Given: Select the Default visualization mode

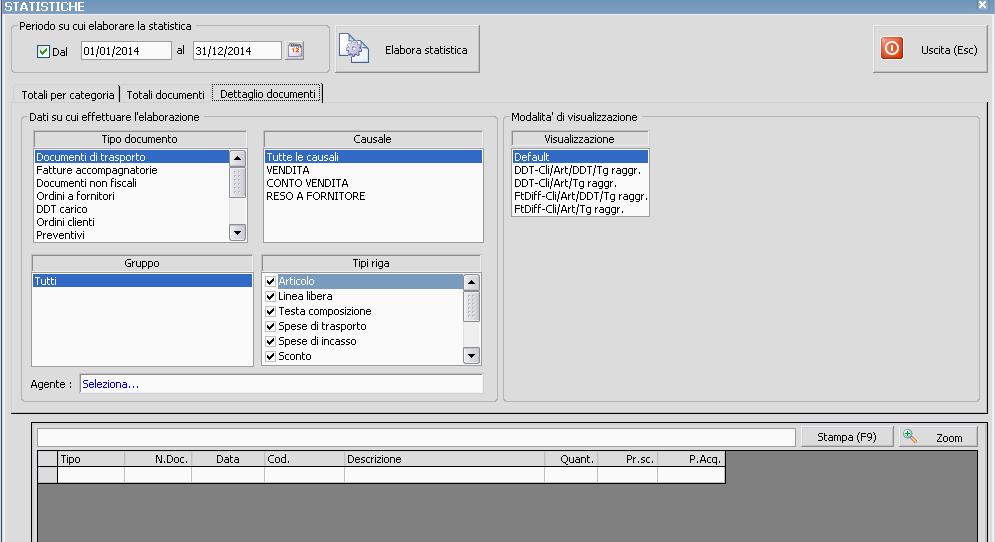Looking at the screenshot, I should pos(581,157).
